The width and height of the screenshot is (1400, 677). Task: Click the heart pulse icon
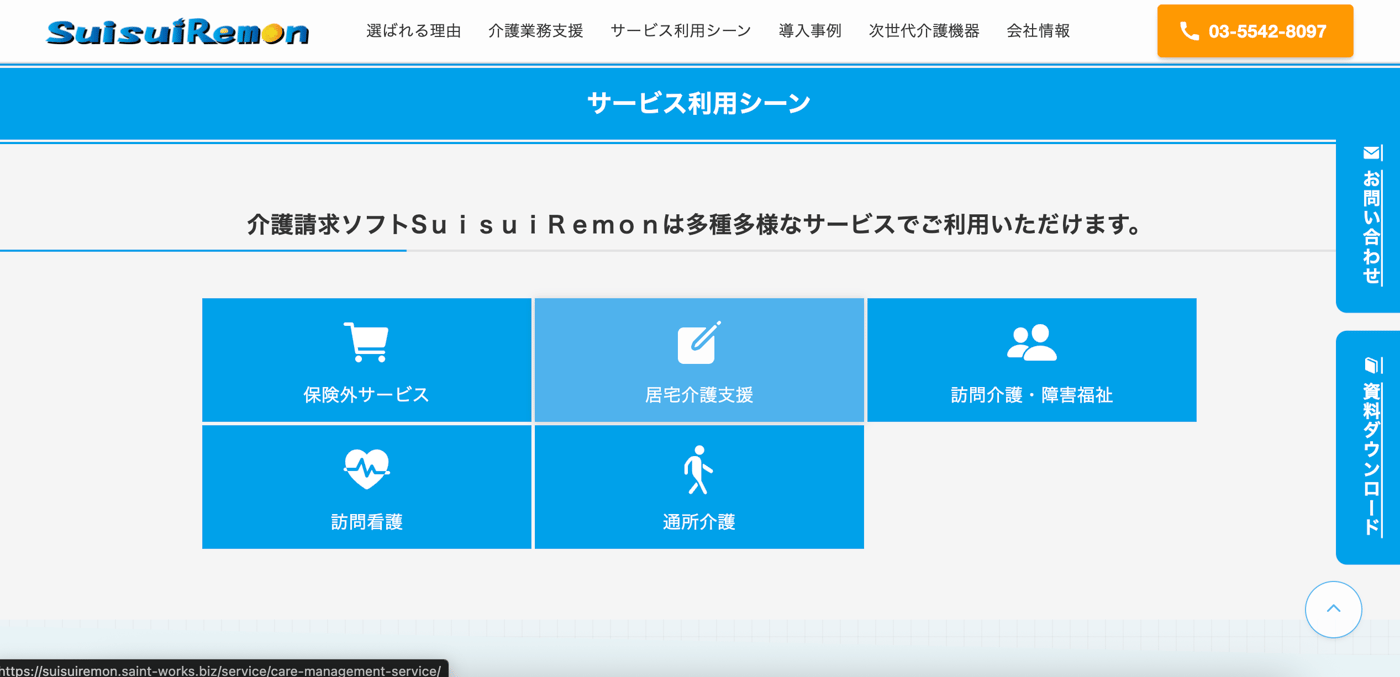point(366,468)
